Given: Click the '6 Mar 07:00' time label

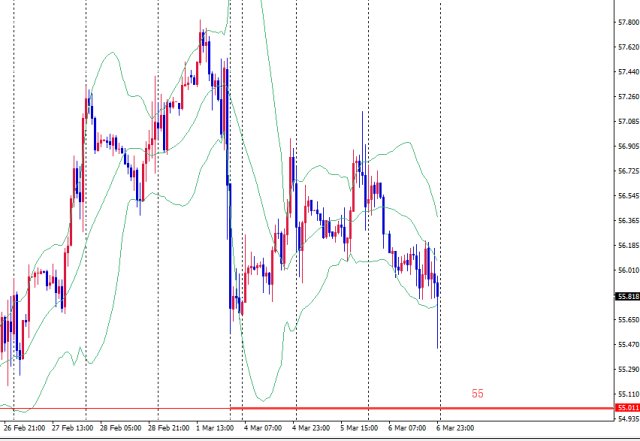Looking at the screenshot, I should [407, 428].
